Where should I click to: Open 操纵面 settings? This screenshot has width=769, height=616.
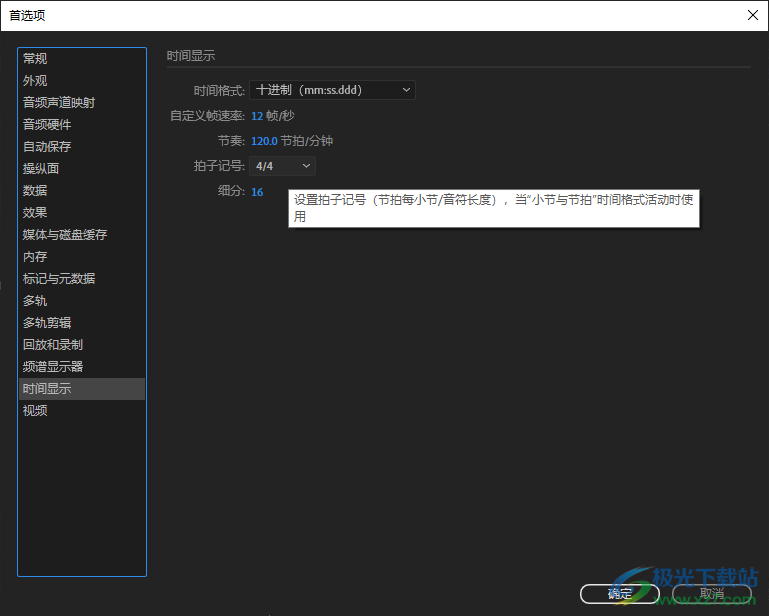pos(42,169)
